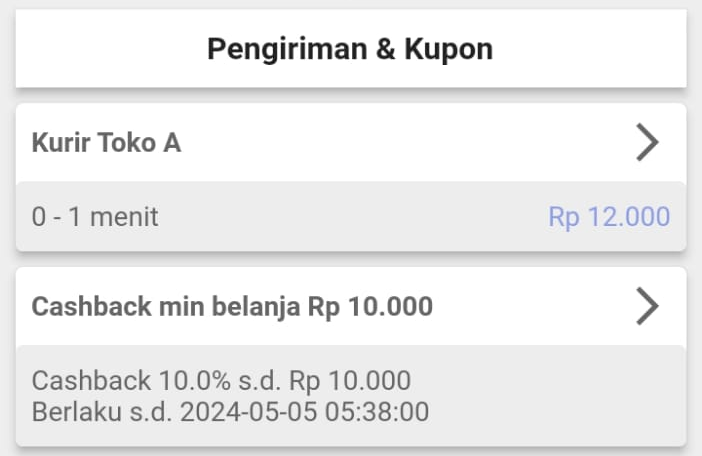Click the Rp 12.000 shipping cost
This screenshot has height=456, width=702.
pos(608,217)
